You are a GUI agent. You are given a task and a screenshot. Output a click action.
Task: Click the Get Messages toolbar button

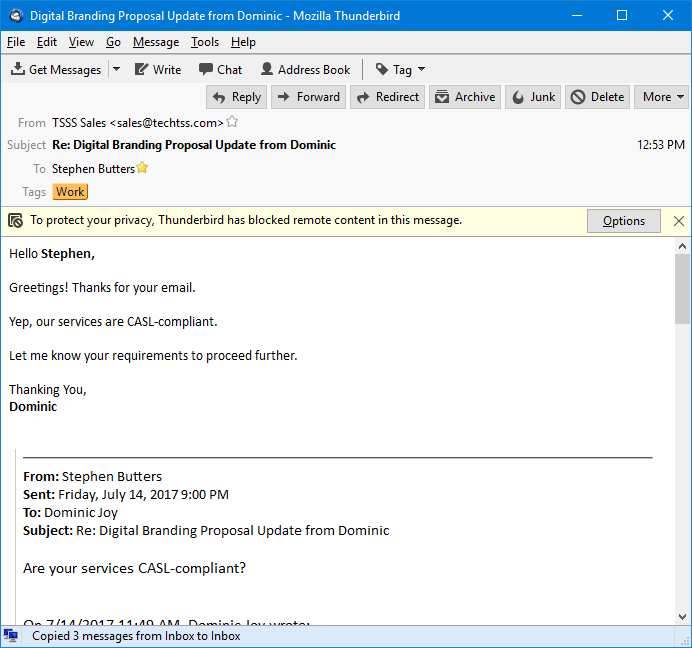coord(56,70)
